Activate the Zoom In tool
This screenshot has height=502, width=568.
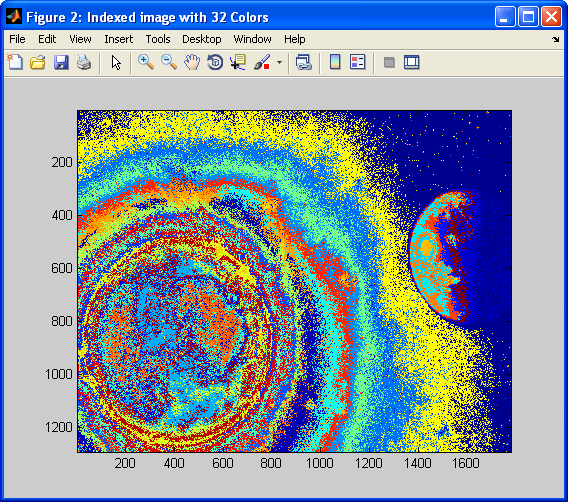point(146,62)
